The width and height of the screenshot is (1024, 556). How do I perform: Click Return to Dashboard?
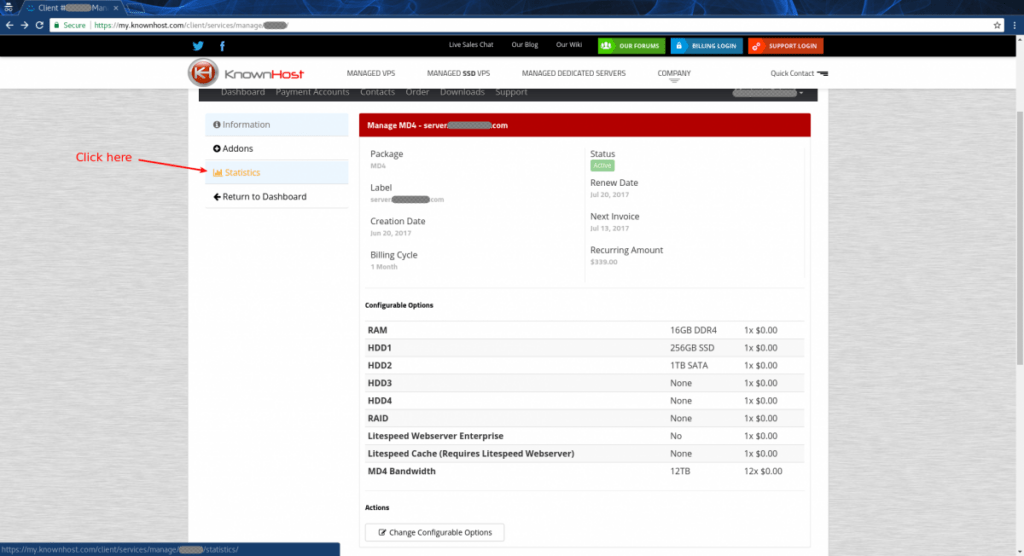point(277,197)
